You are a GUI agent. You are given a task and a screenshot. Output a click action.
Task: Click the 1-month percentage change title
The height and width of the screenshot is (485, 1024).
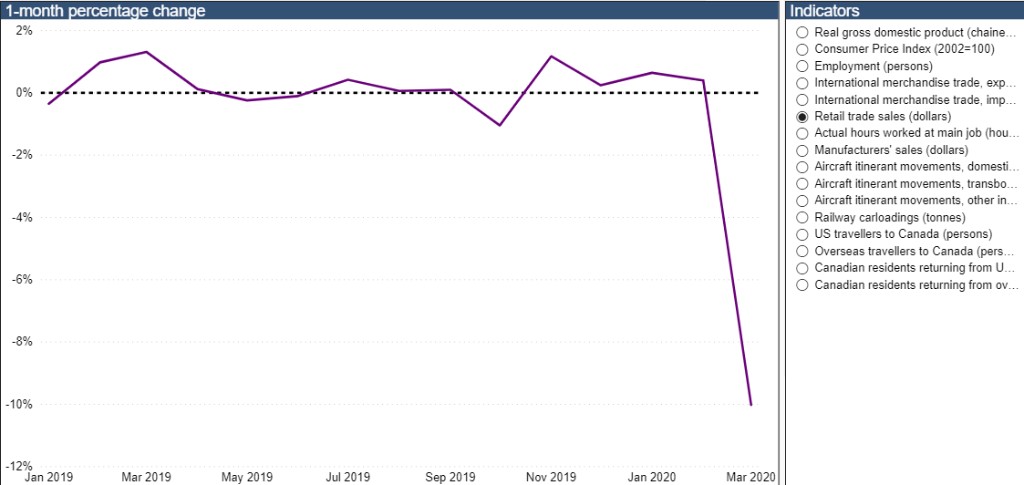(x=105, y=11)
